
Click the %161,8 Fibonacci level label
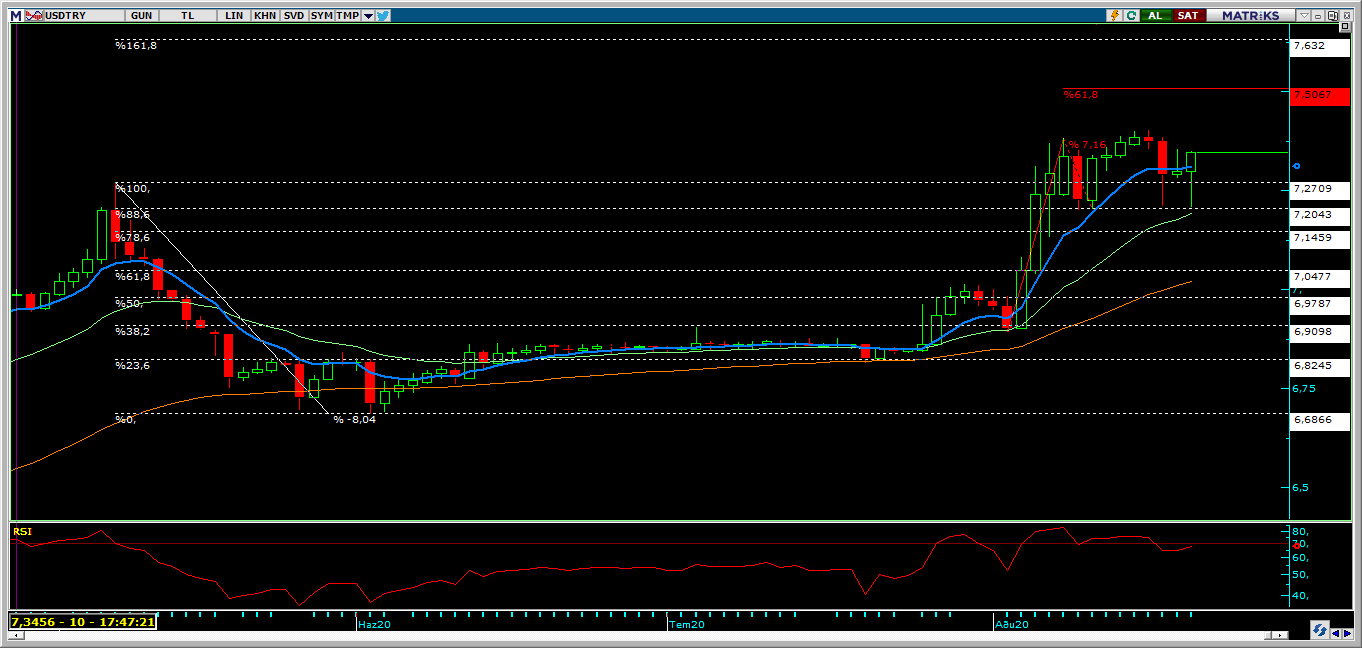point(135,45)
